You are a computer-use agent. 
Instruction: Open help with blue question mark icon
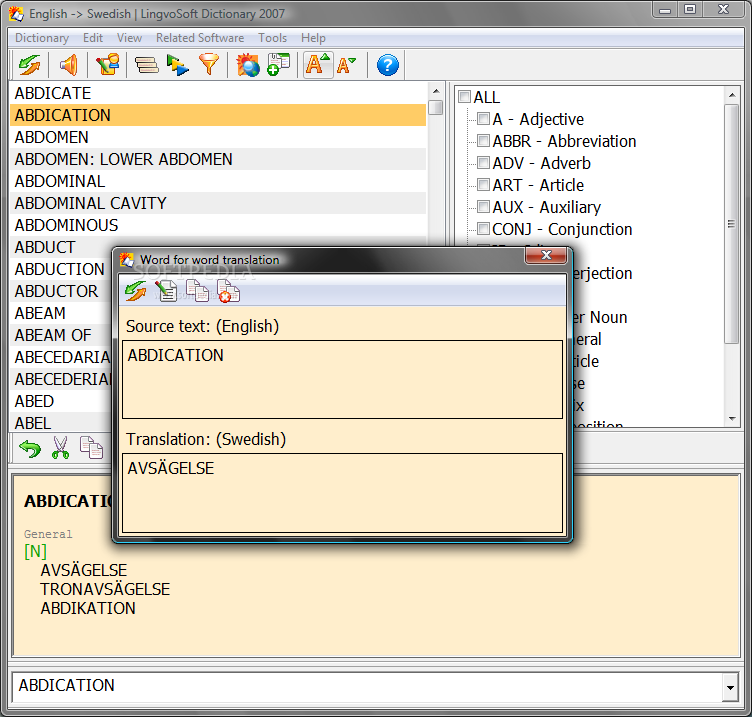(x=388, y=65)
